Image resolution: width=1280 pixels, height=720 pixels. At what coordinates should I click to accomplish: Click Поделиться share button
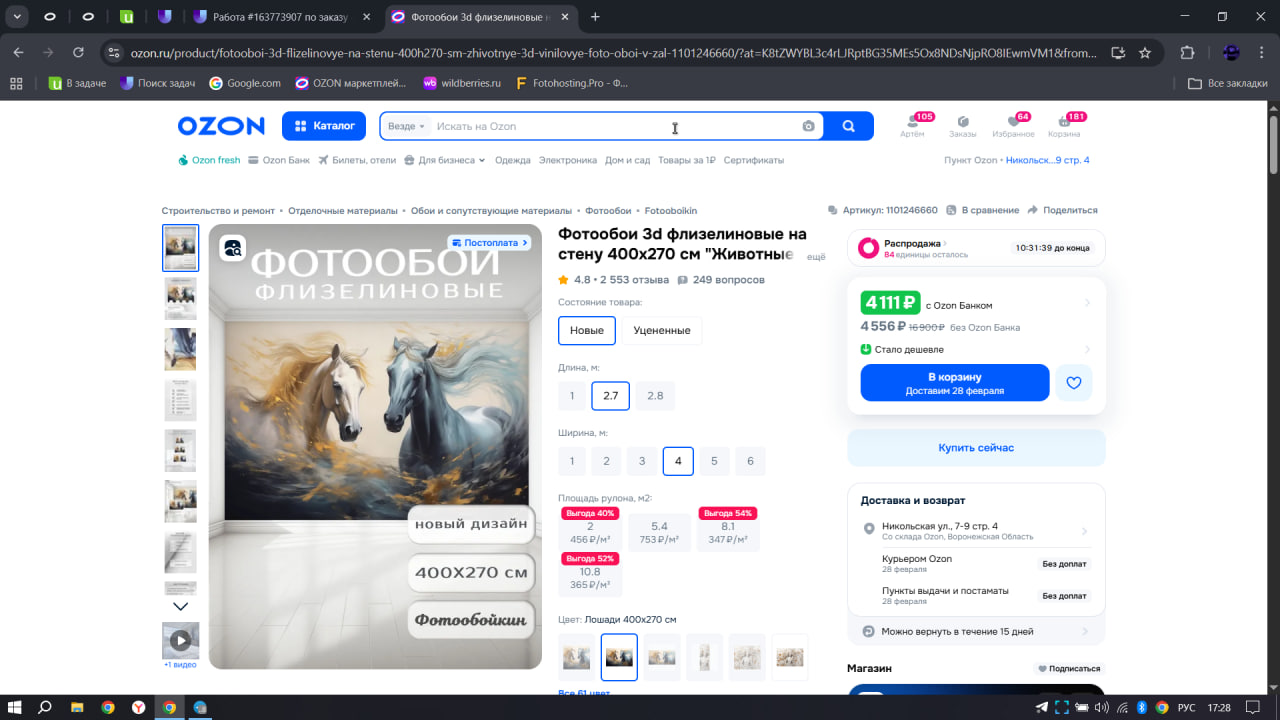click(1062, 211)
